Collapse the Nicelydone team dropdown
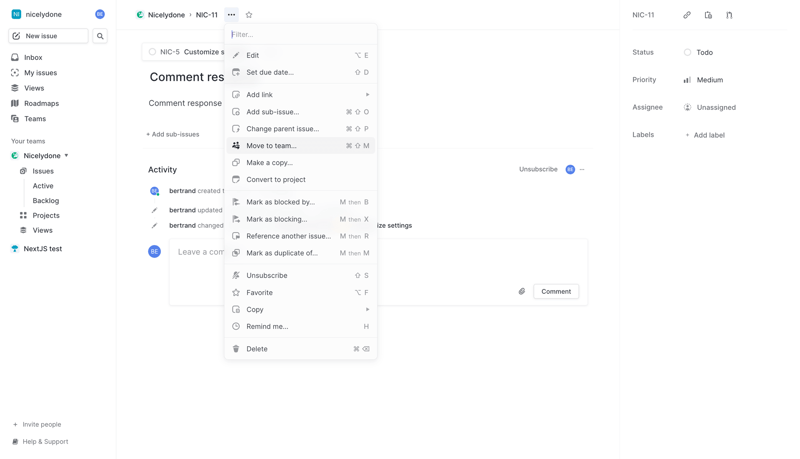The height and width of the screenshot is (459, 800). (66, 156)
